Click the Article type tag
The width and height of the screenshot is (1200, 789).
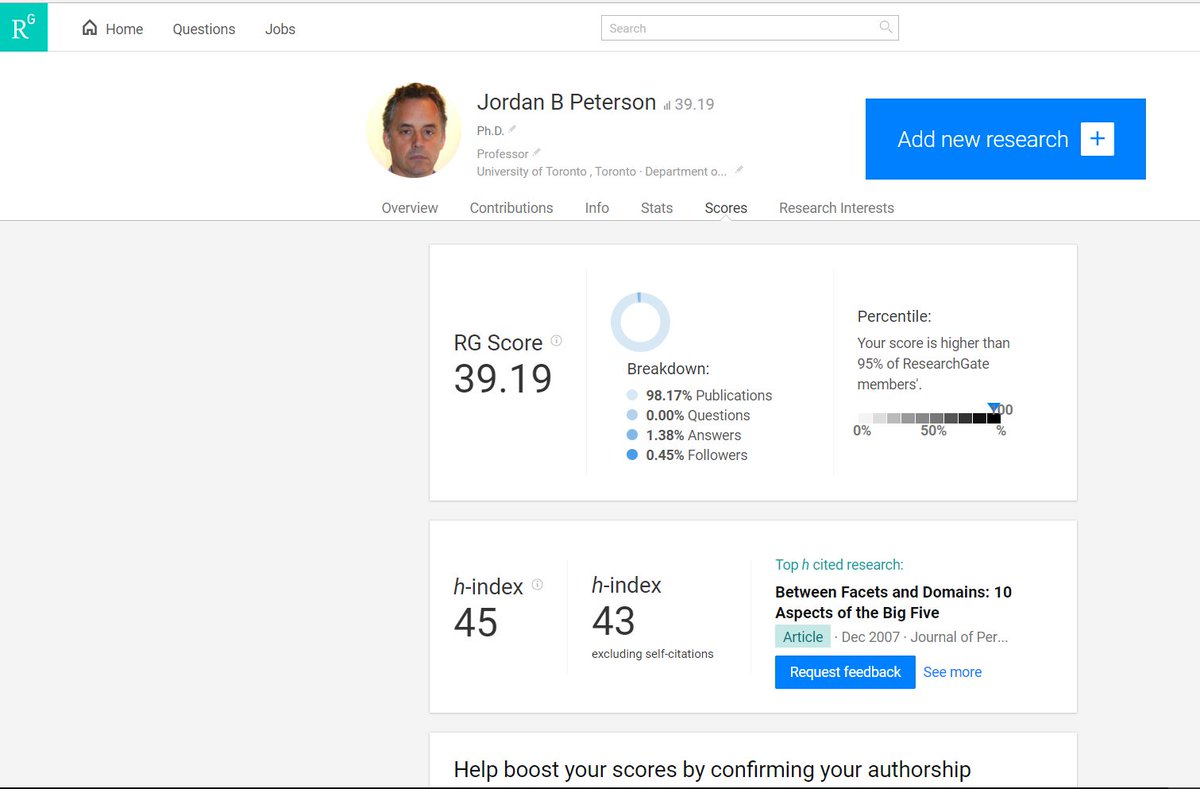point(803,636)
